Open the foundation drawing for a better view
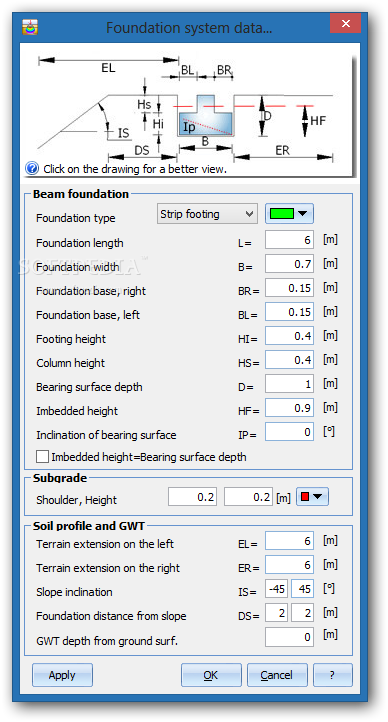The height and width of the screenshot is (722, 388). pyautogui.click(x=189, y=110)
